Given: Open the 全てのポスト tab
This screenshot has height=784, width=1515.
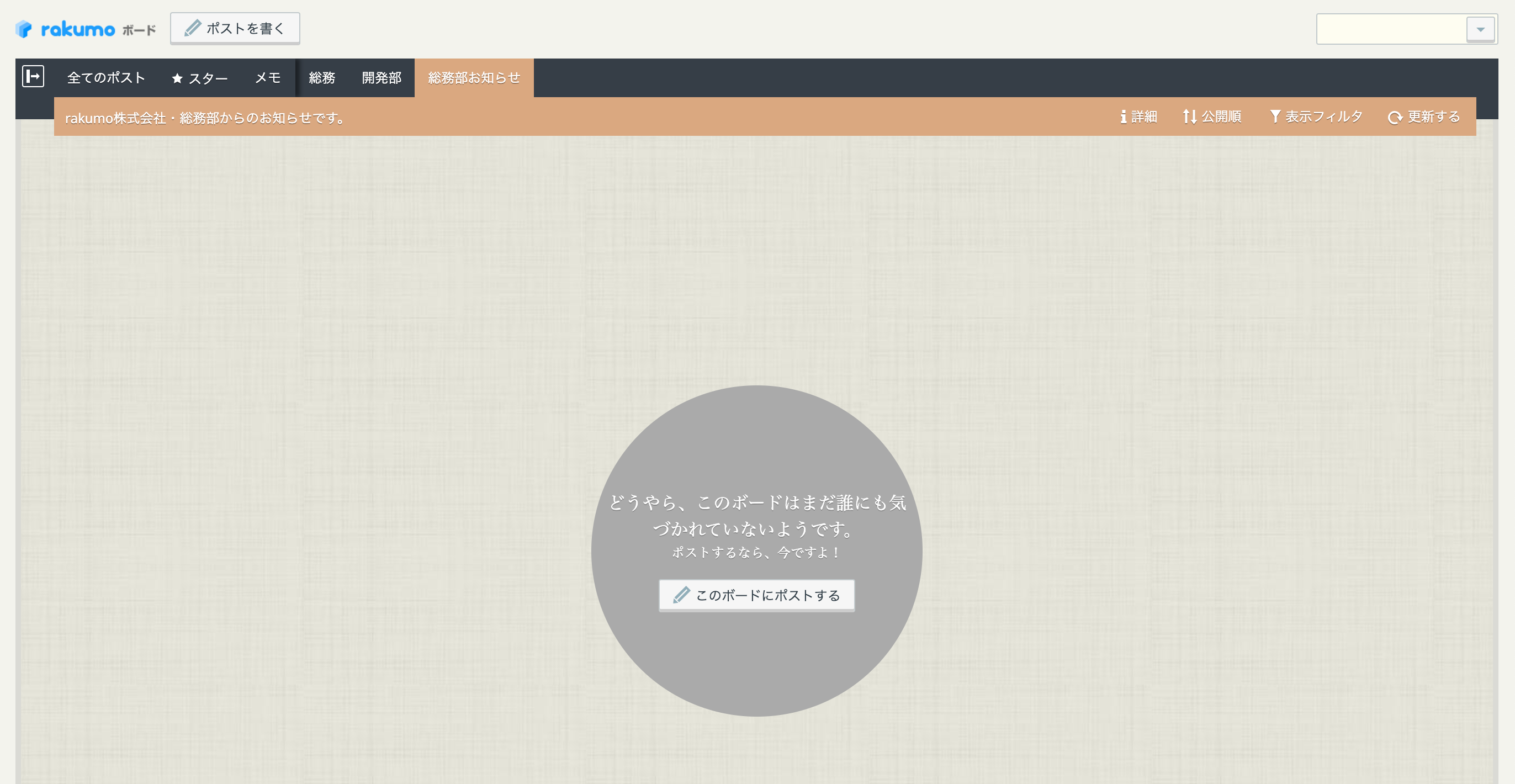Looking at the screenshot, I should click(106, 78).
